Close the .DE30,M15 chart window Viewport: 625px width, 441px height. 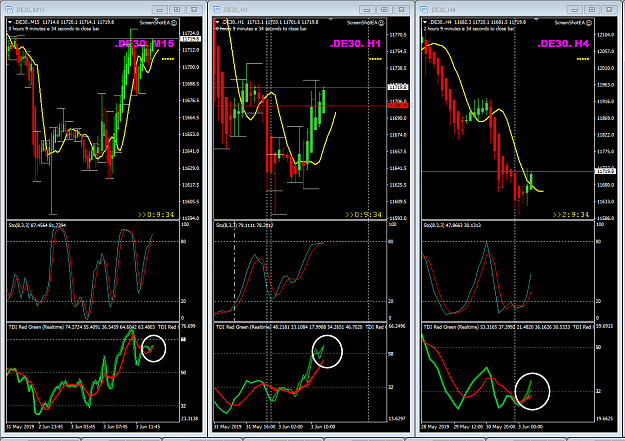pos(194,10)
